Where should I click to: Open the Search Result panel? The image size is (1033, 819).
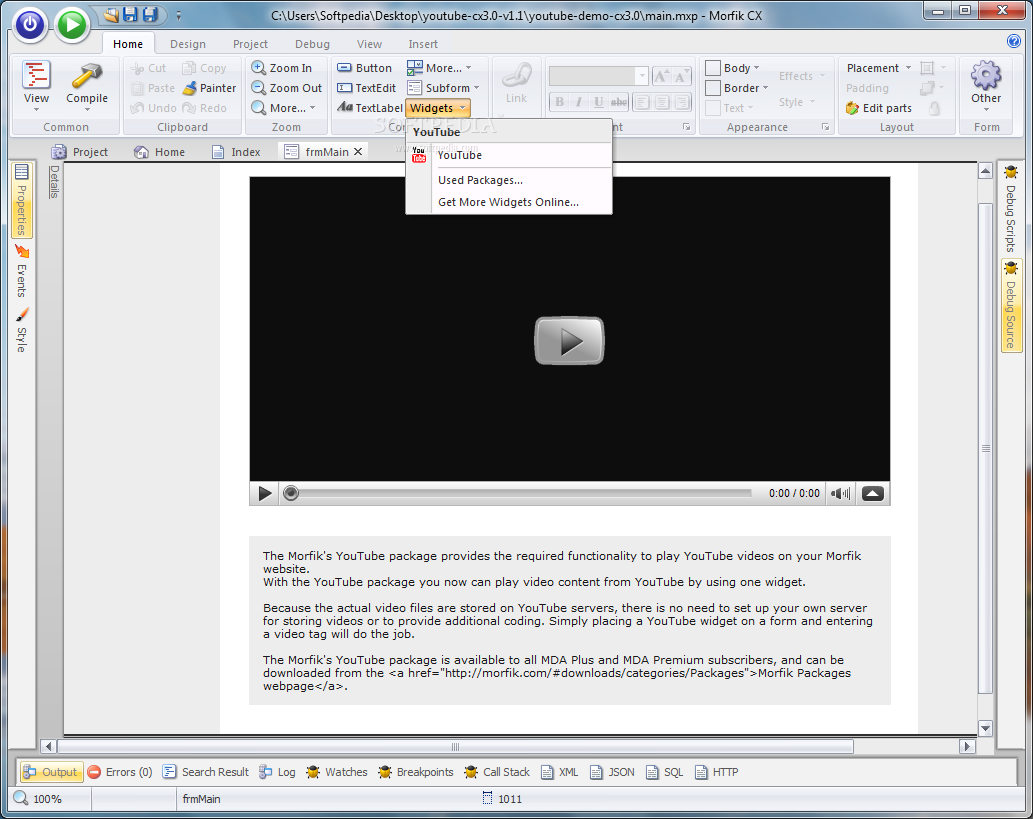(x=206, y=772)
